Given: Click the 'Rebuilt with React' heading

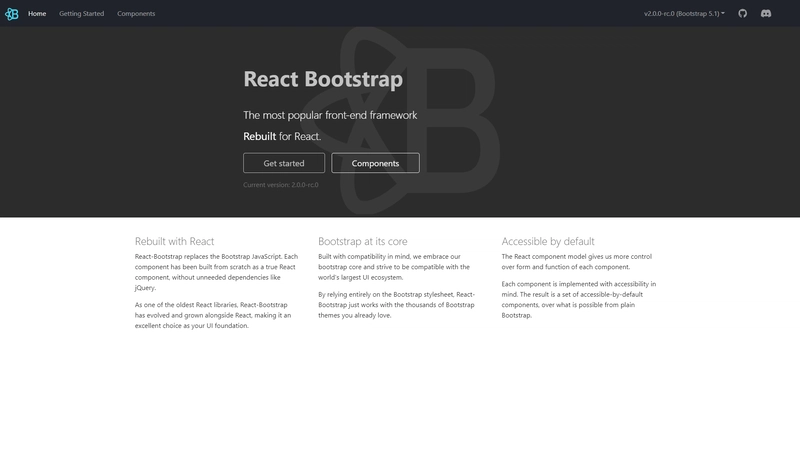Looking at the screenshot, I should [x=174, y=241].
